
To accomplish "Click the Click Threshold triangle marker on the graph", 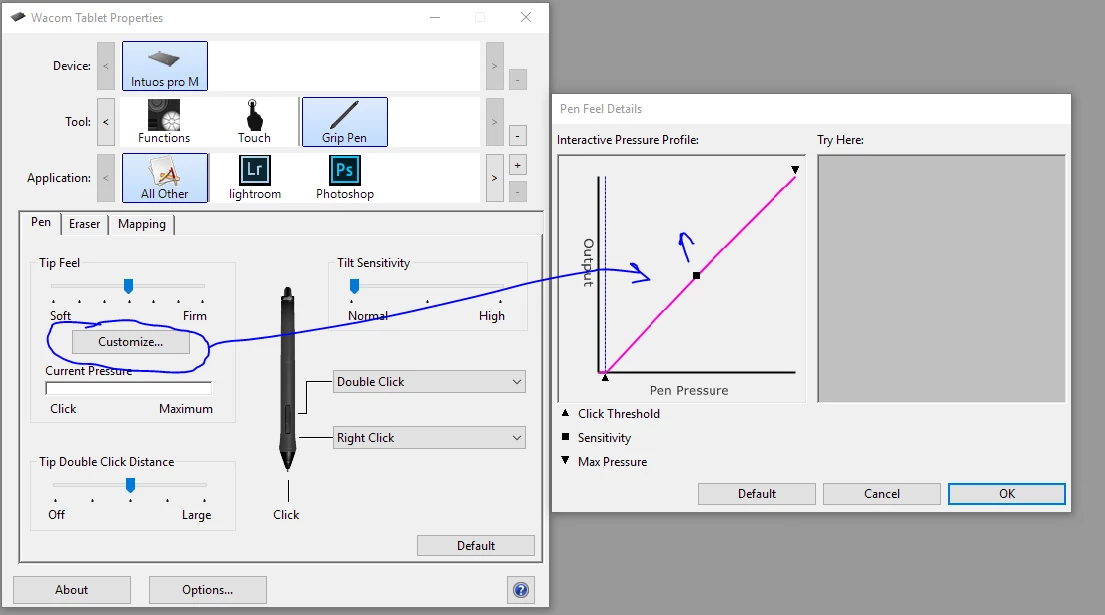I will pos(605,378).
